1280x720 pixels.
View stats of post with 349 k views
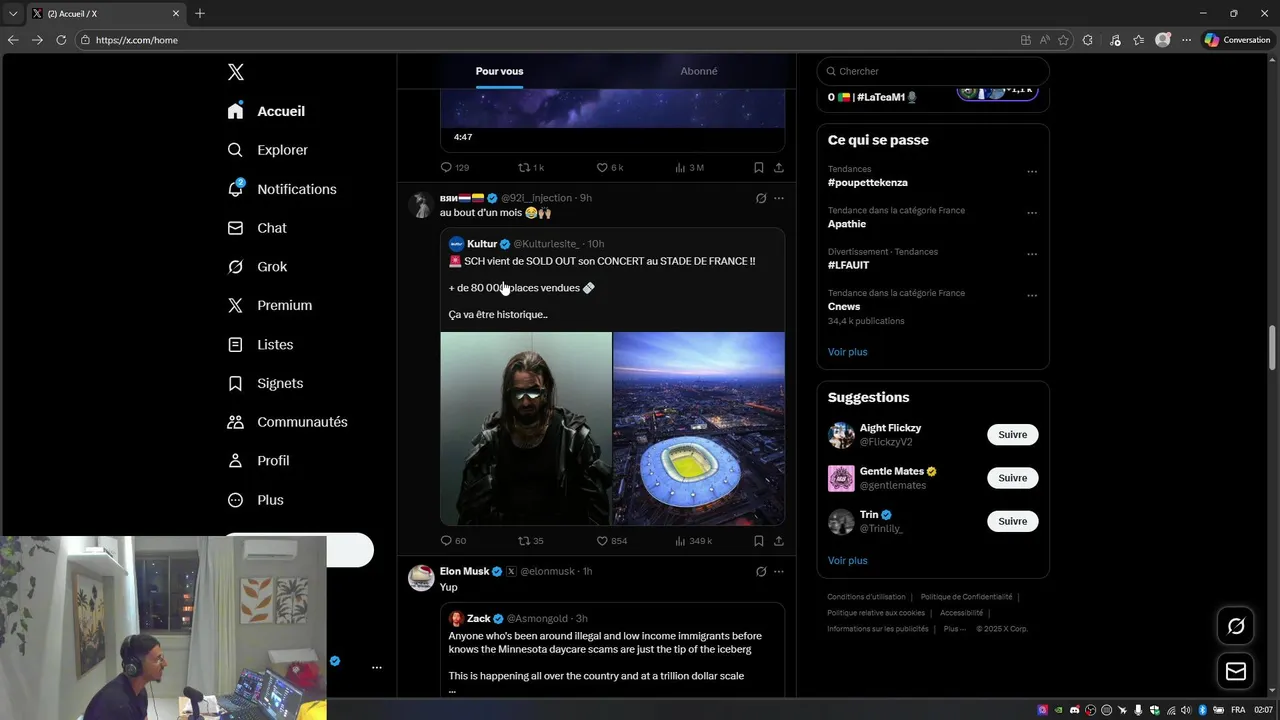click(x=693, y=541)
